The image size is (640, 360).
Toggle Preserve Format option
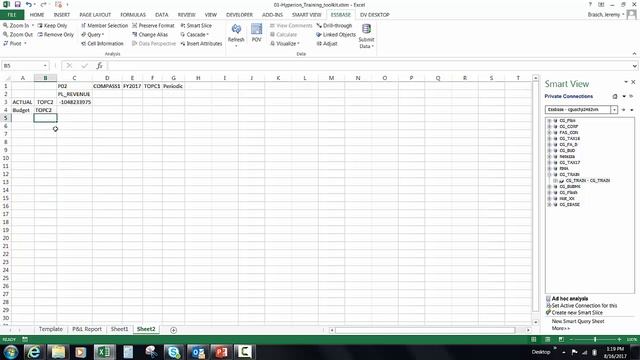(x=153, y=25)
